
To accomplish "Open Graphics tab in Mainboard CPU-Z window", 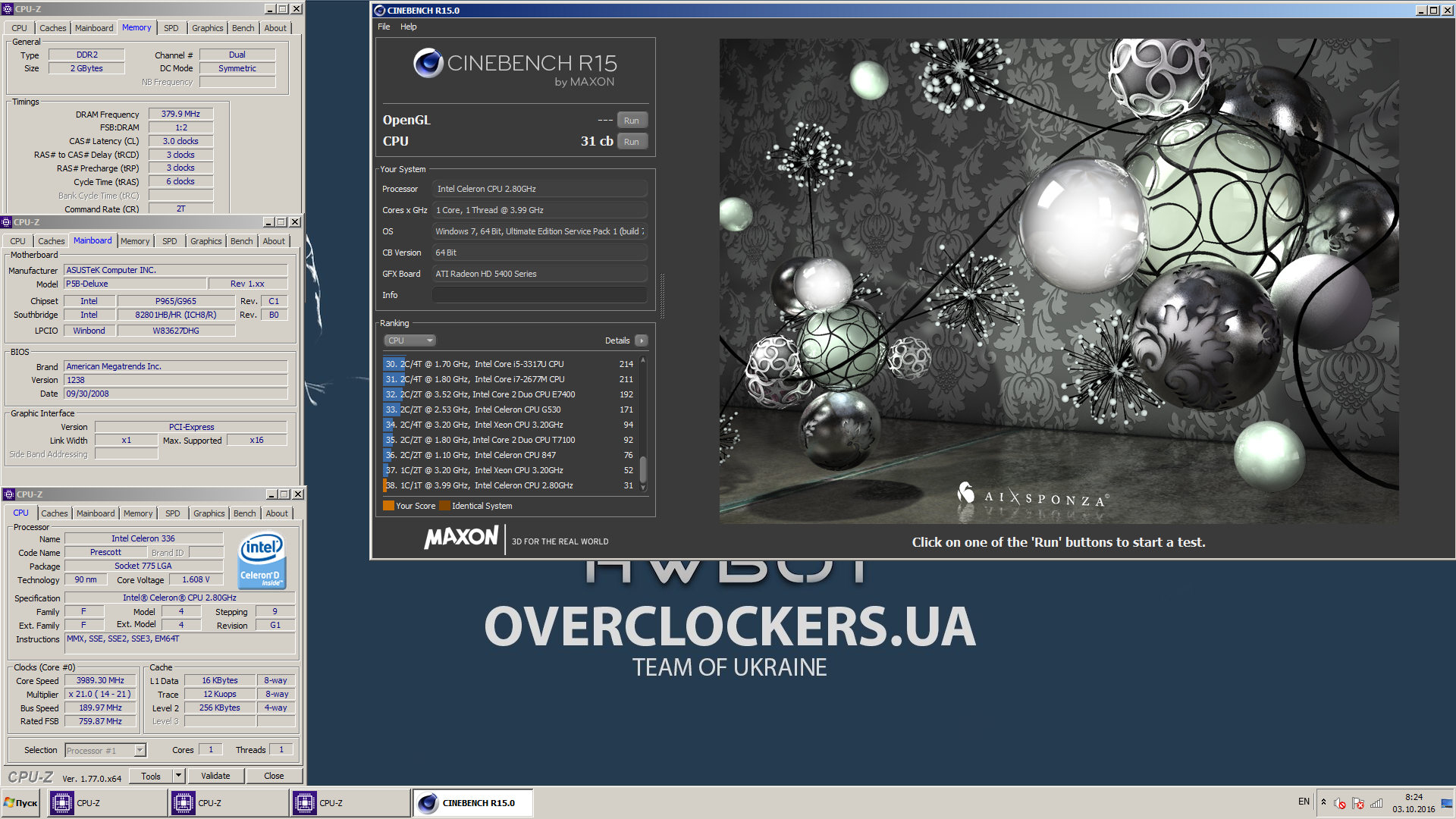I will pyautogui.click(x=206, y=241).
